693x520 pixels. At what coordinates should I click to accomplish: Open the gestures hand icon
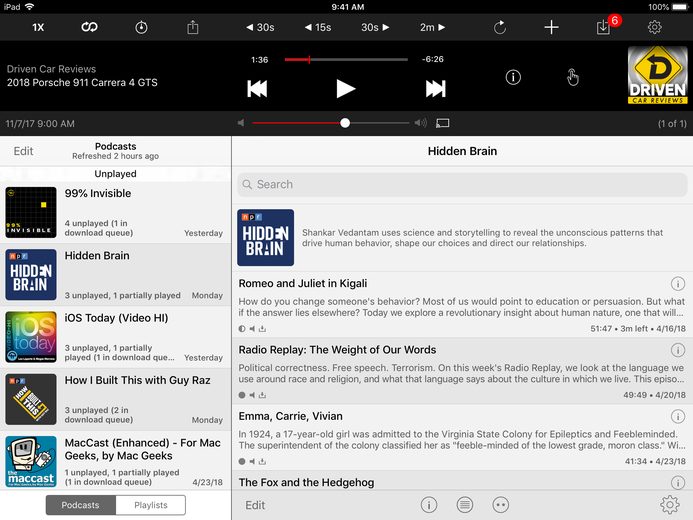click(572, 77)
